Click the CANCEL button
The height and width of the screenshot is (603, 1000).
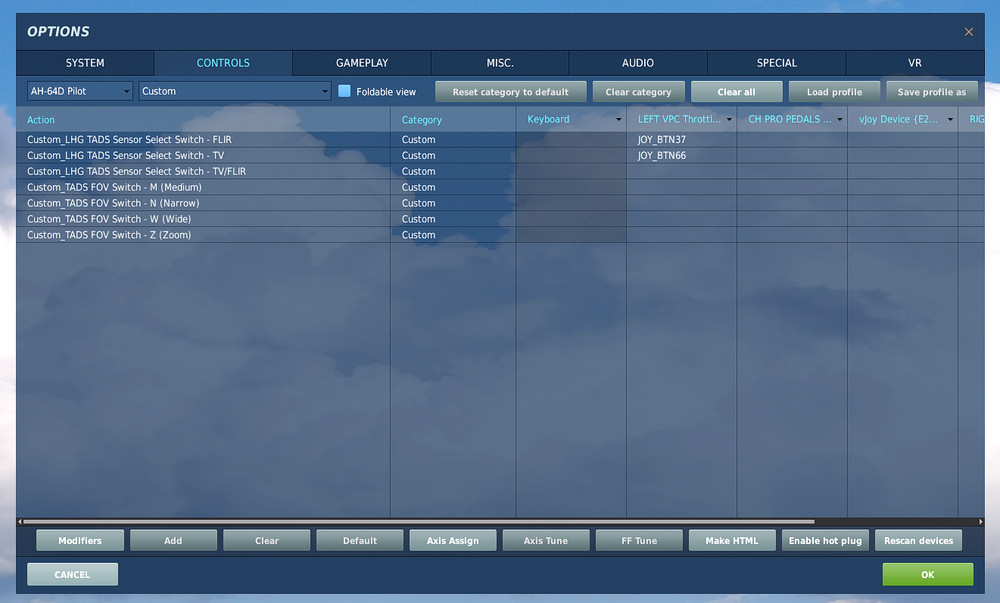(x=72, y=574)
